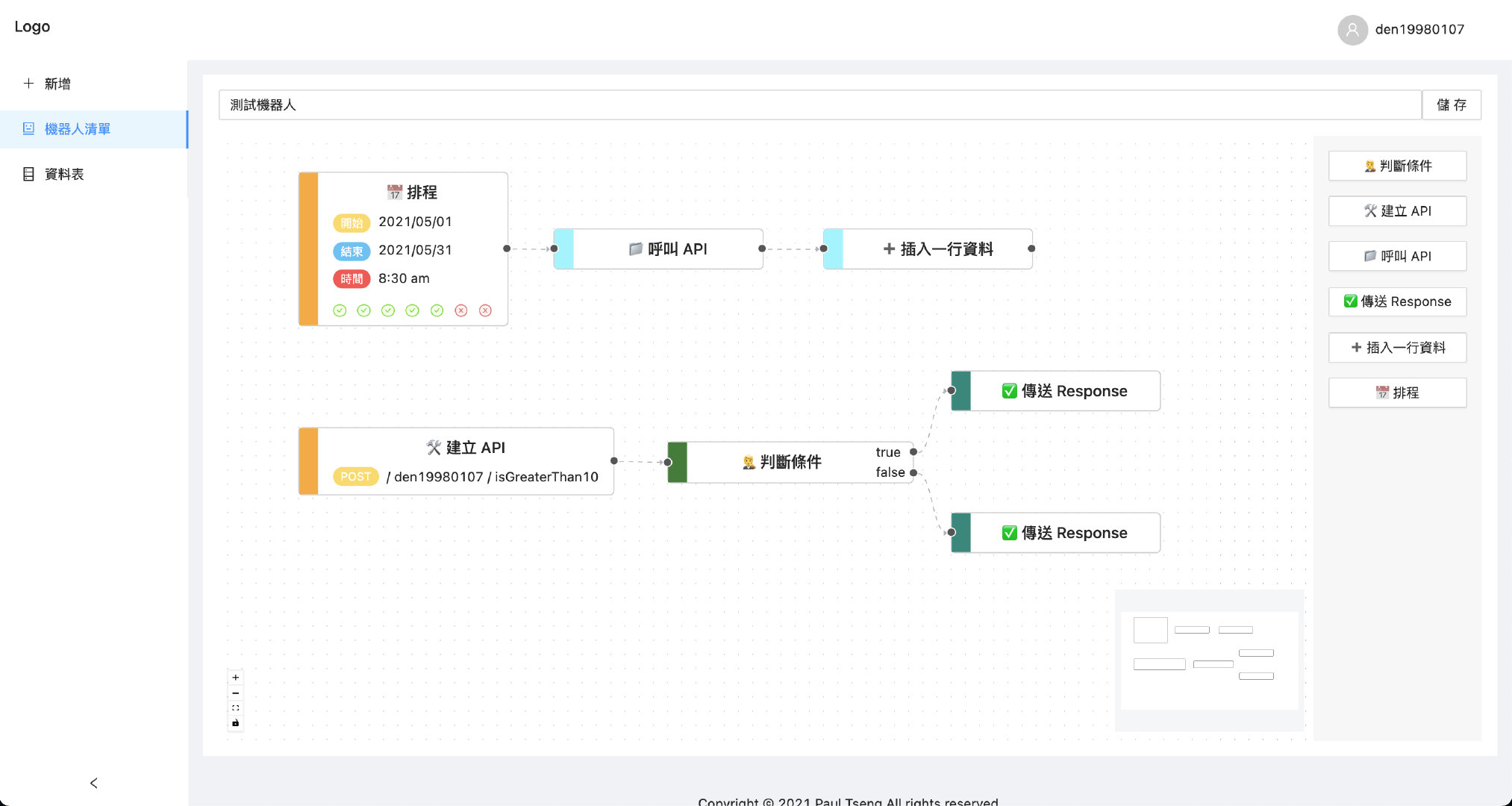Add a 傳送 Response node from the palette

click(x=1397, y=302)
